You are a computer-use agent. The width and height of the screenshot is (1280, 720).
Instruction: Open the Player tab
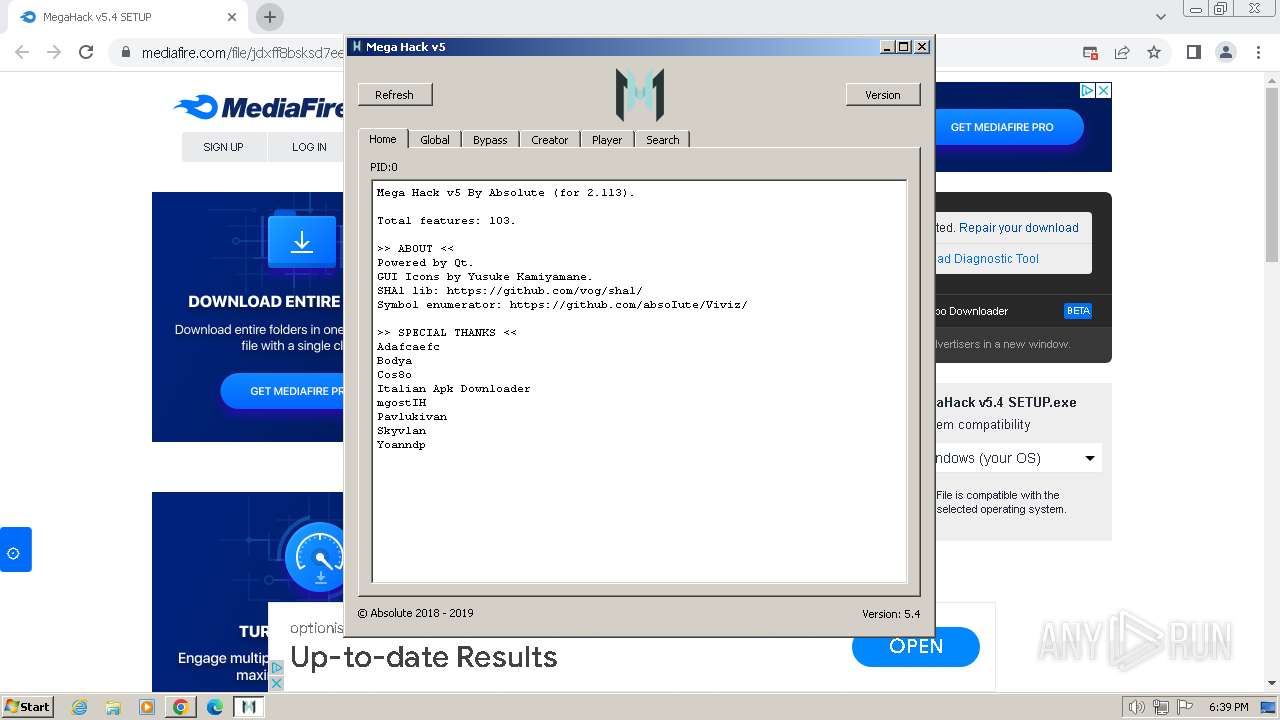pos(606,140)
